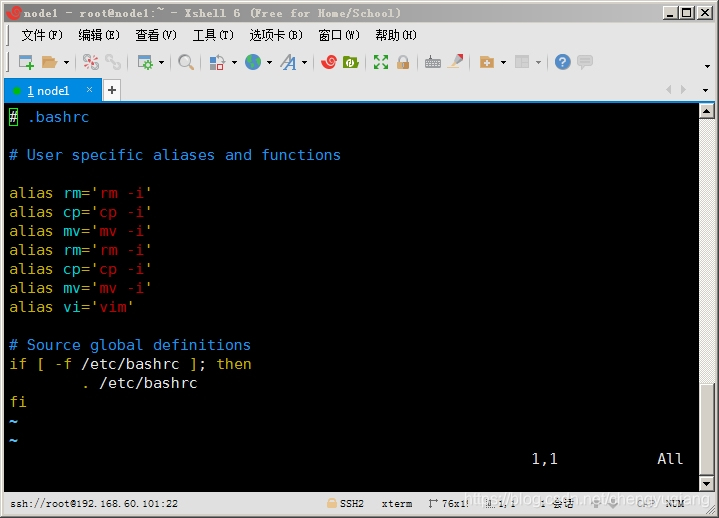The height and width of the screenshot is (518, 719).
Task: Click the '. /etc/bashrc' line
Action: 139,383
